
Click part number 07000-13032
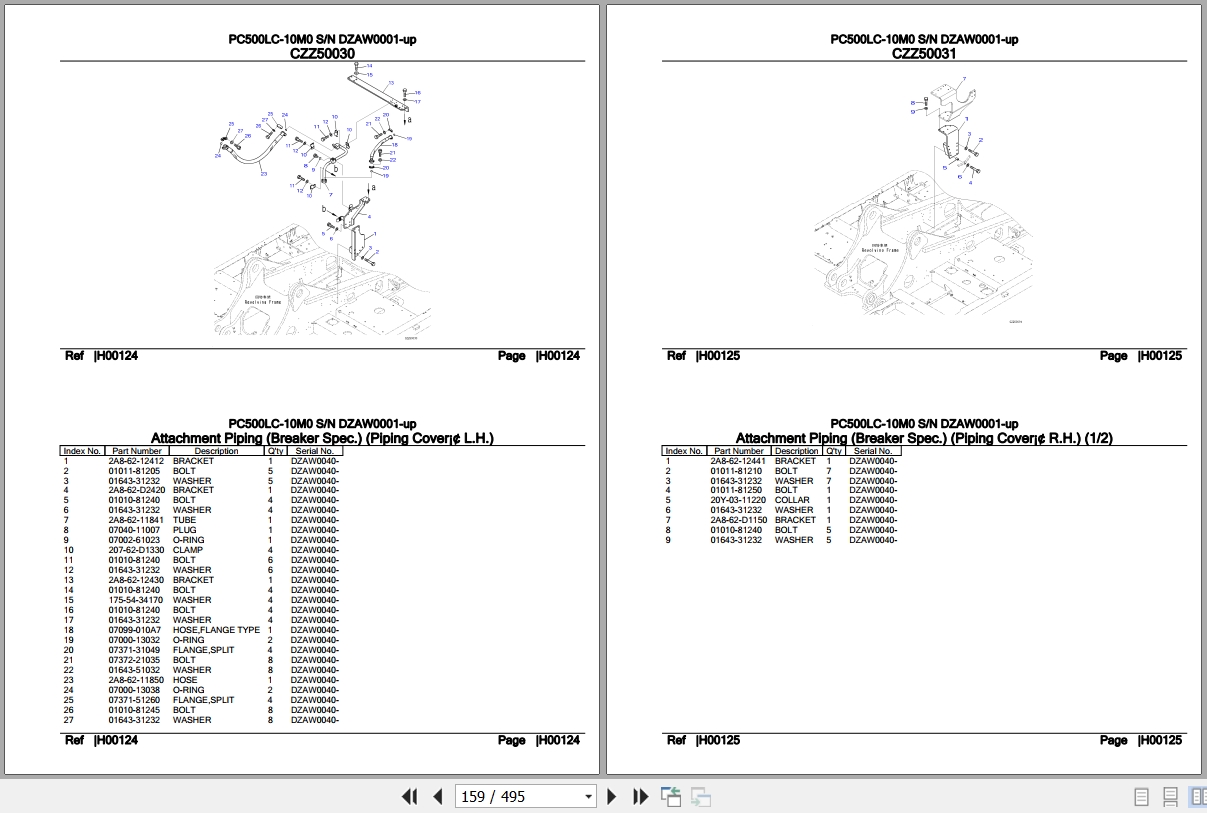(134, 640)
